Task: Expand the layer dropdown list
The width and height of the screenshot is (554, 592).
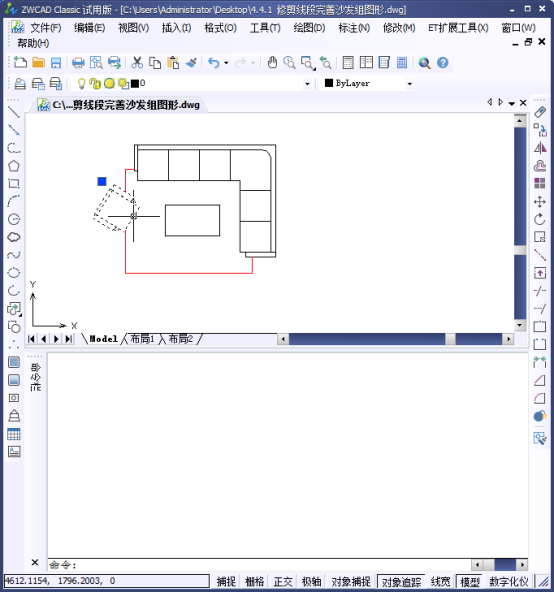Action: click(x=307, y=84)
